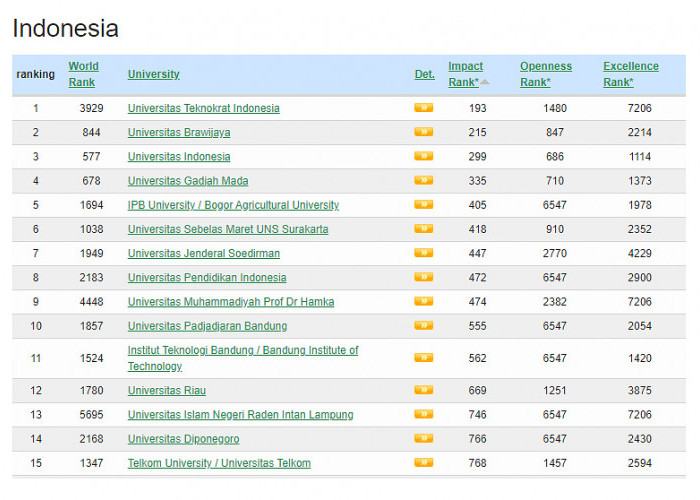Click the Indonesia page heading
Viewport: 700px width, 500px height.
coord(66,28)
